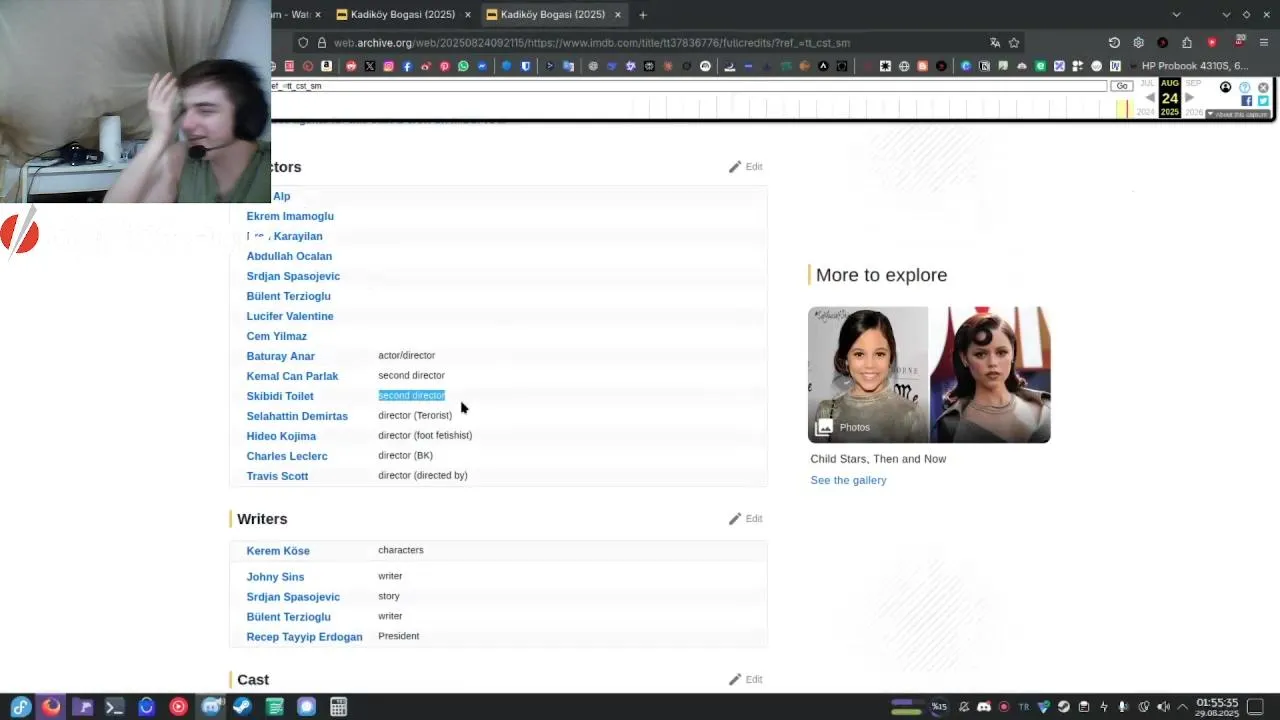The width and height of the screenshot is (1280, 720).
Task: Click the page translate icon in address bar
Action: (995, 43)
